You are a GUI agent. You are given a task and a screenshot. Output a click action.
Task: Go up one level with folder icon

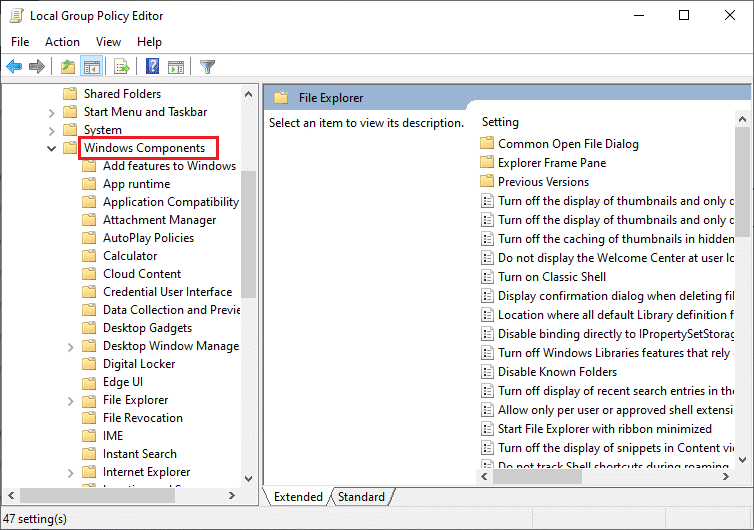coord(68,66)
